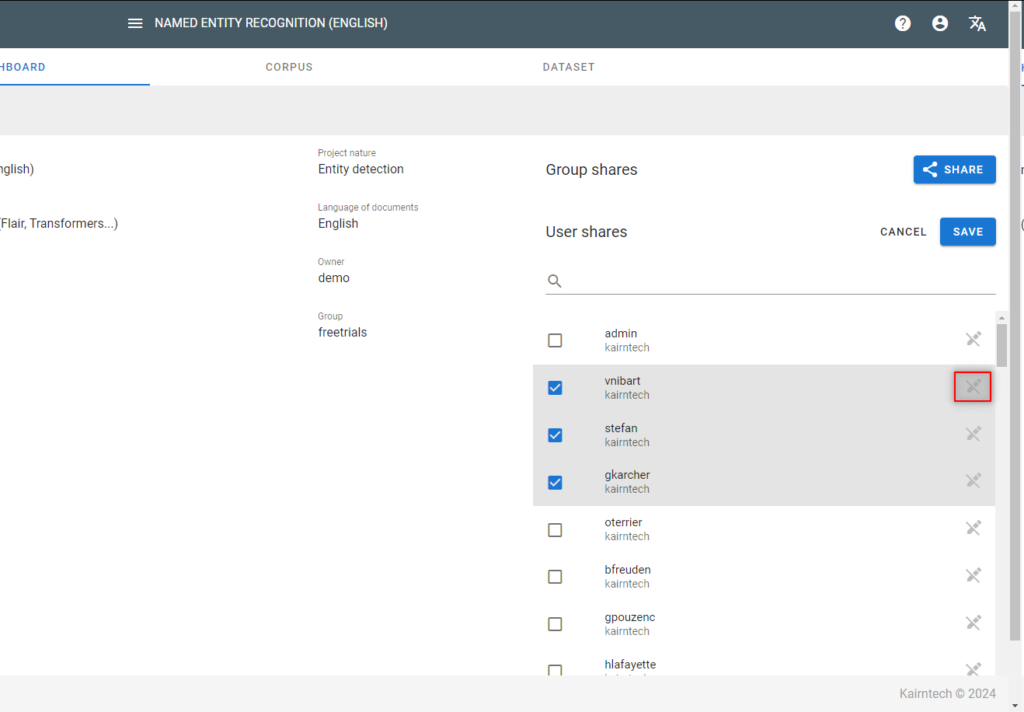Viewport: 1024px width, 712px height.
Task: Click the crossed-out pencil icon for bfreuden
Action: tap(973, 575)
